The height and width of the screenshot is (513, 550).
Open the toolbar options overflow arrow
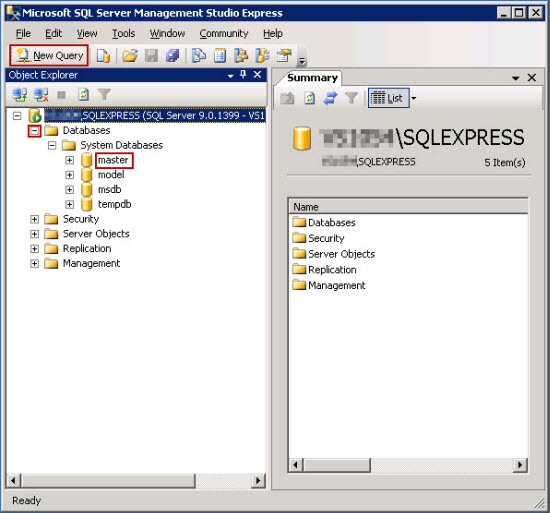click(x=302, y=62)
